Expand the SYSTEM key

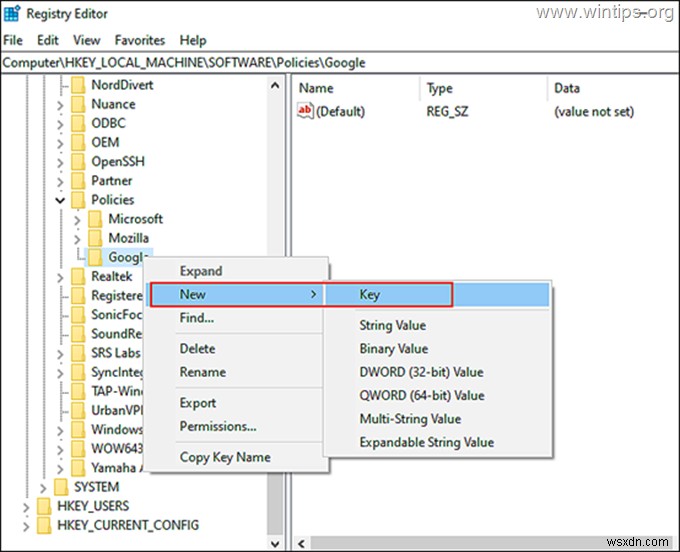click(43, 488)
